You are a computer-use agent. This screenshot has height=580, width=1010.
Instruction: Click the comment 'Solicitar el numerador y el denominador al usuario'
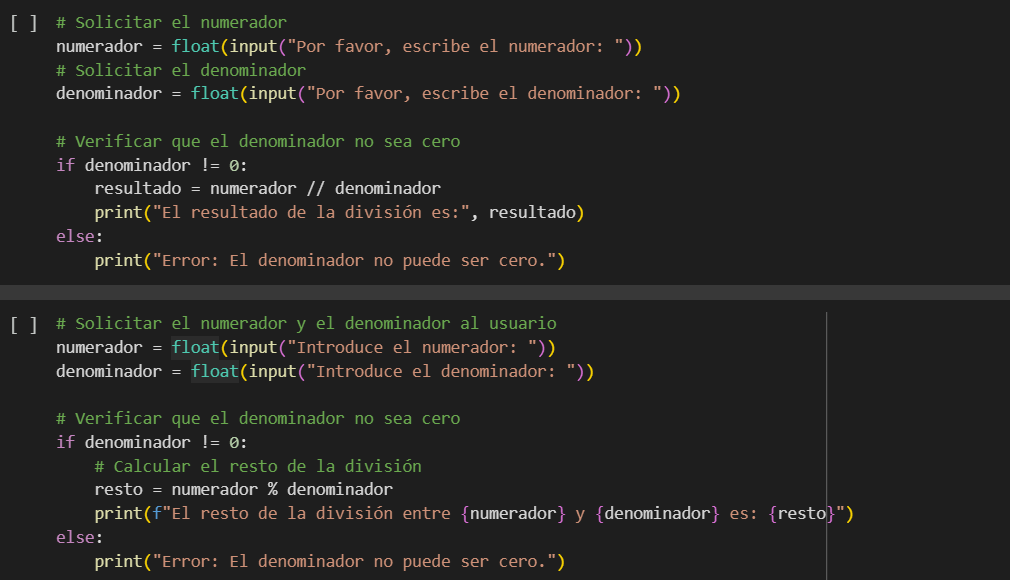(x=307, y=324)
